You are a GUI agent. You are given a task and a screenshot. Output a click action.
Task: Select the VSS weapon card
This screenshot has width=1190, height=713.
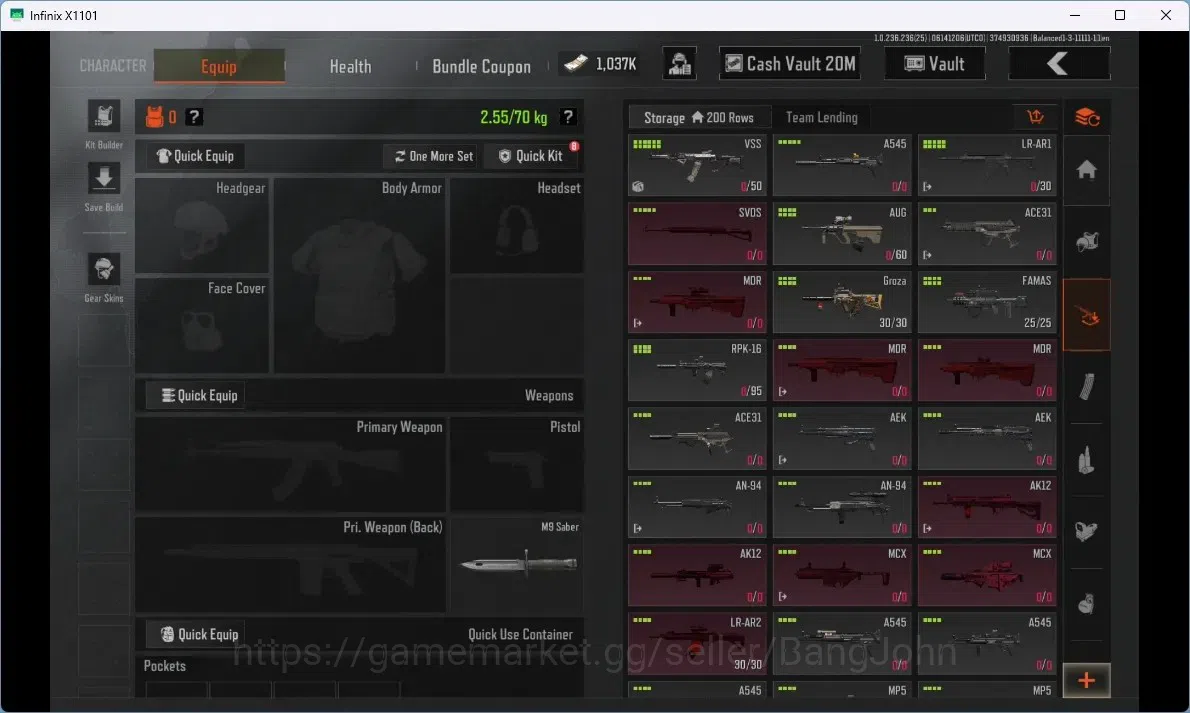tap(697, 166)
